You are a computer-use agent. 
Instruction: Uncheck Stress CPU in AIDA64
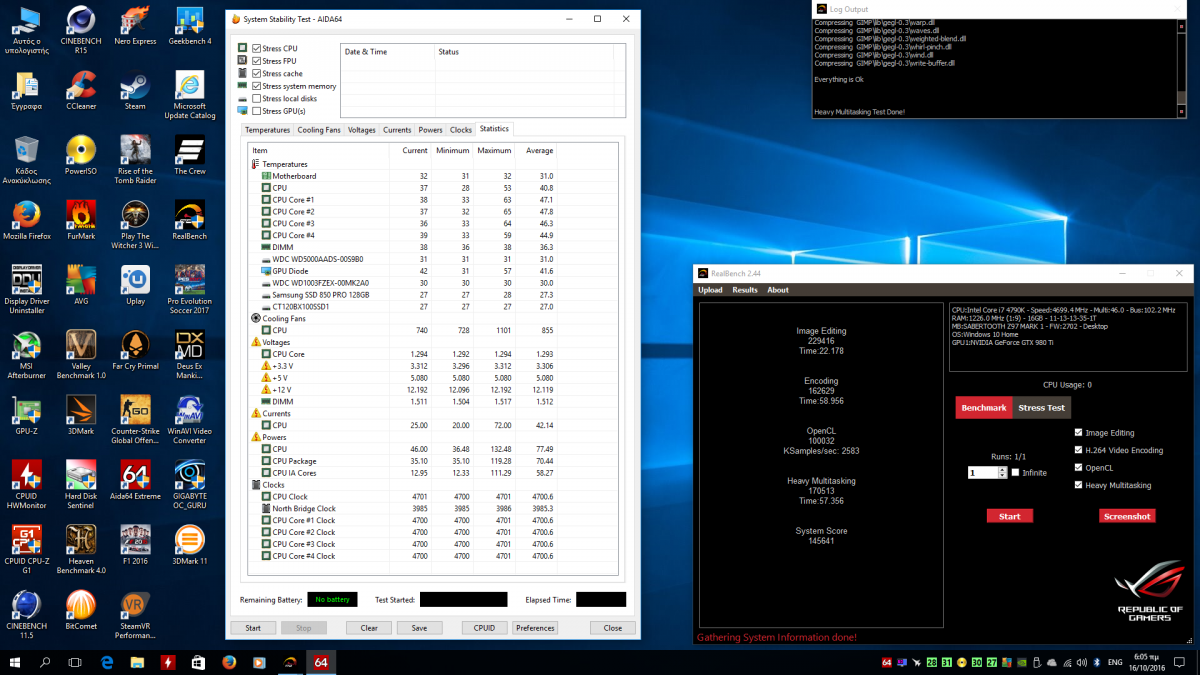(256, 48)
